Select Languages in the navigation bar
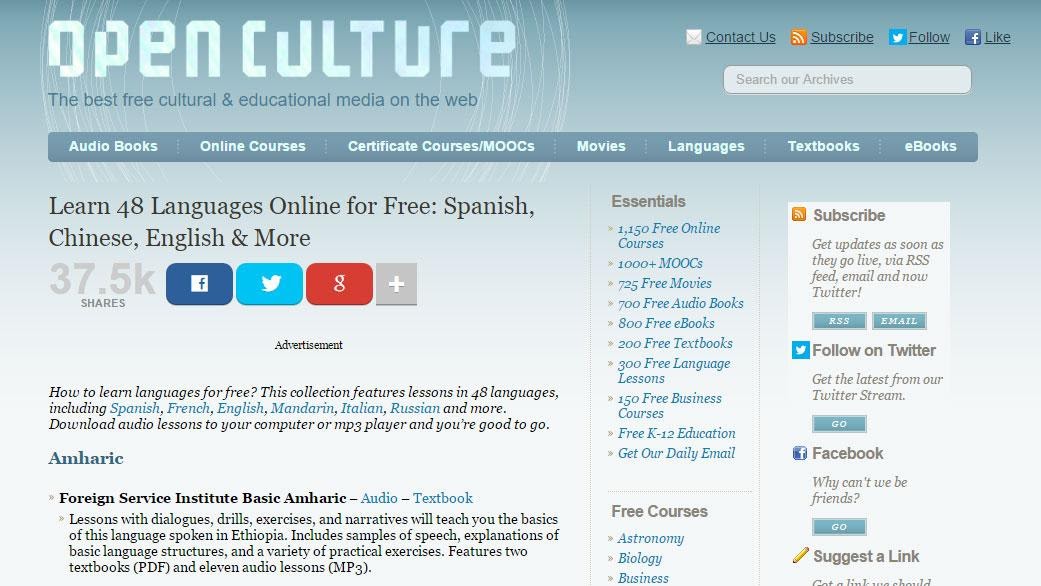The image size is (1041, 586). tap(706, 146)
